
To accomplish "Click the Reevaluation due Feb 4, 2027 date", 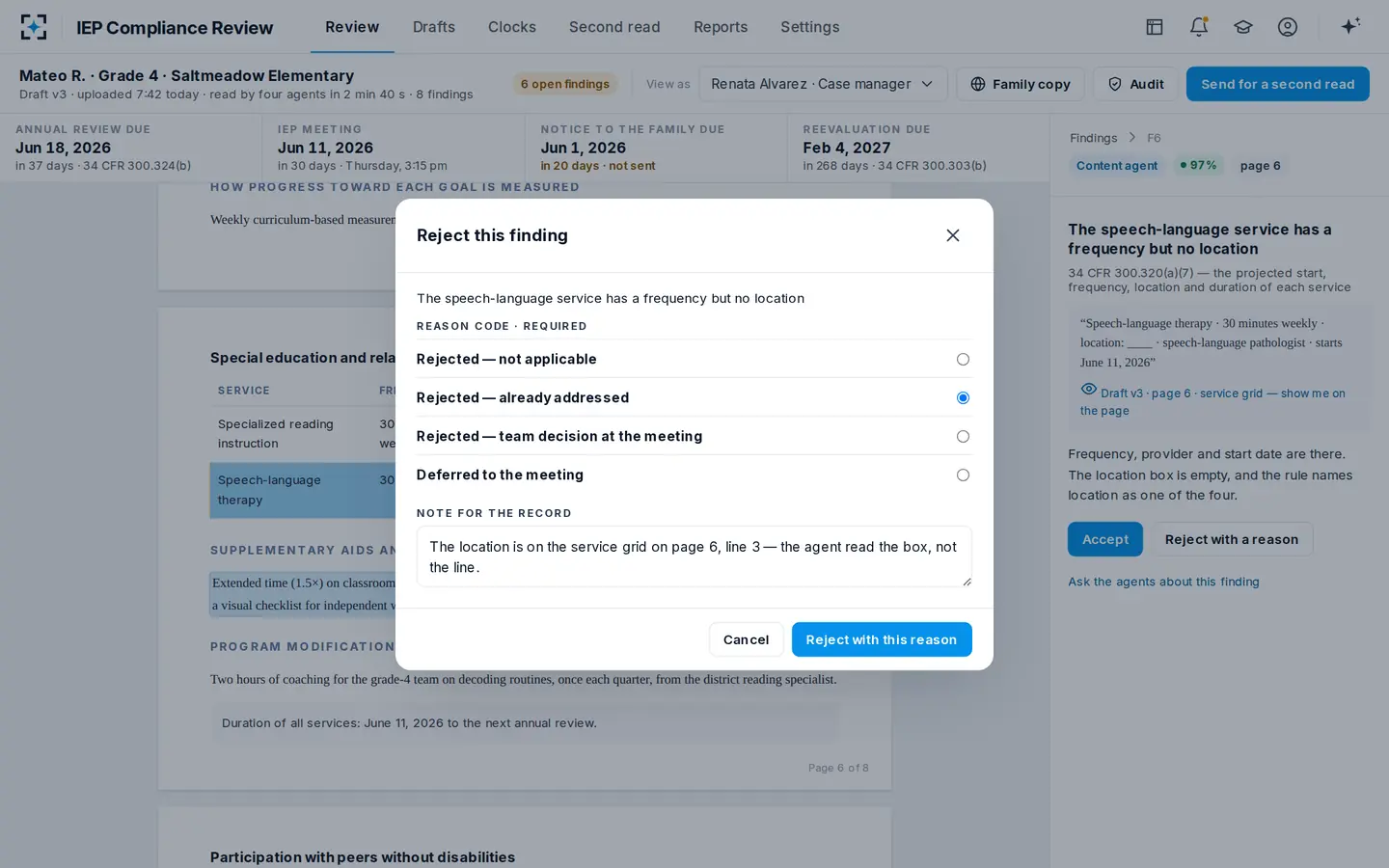I will click(x=847, y=148).
